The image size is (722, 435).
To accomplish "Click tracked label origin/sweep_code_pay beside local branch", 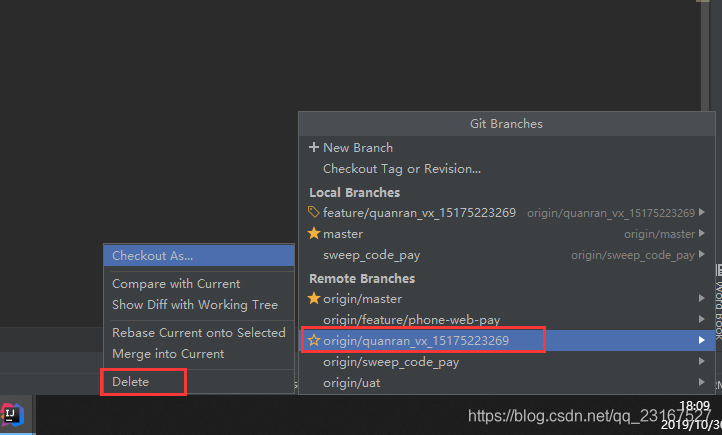I will pos(633,255).
